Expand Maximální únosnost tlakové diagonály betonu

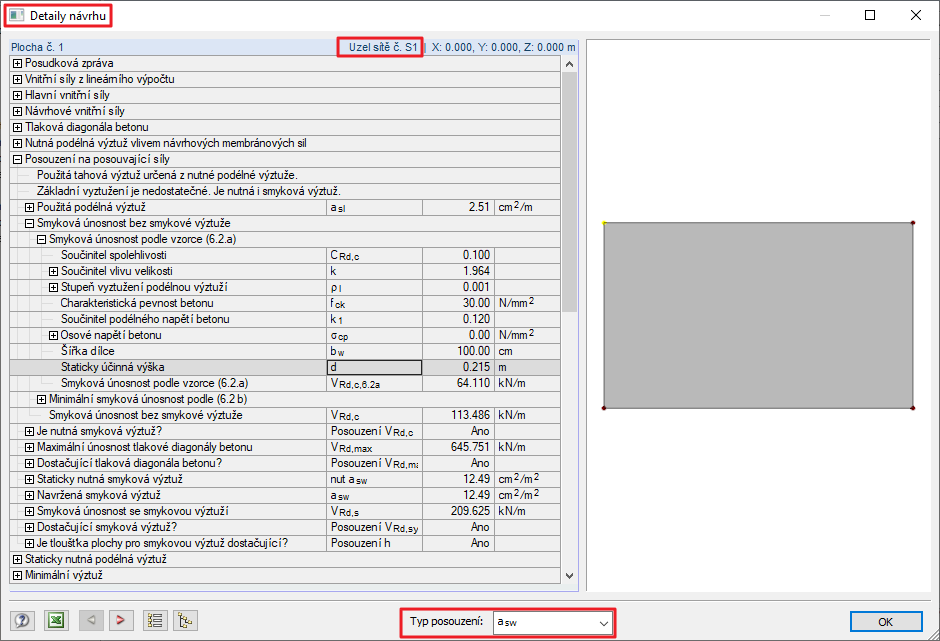tap(29, 447)
